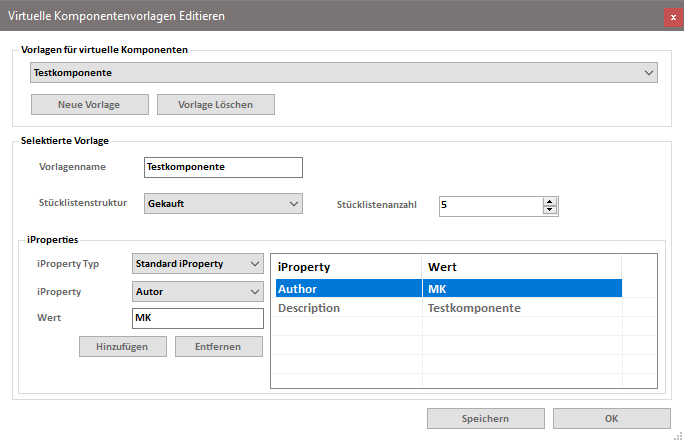Open the Testkomponente template dropdown

[x=342, y=73]
